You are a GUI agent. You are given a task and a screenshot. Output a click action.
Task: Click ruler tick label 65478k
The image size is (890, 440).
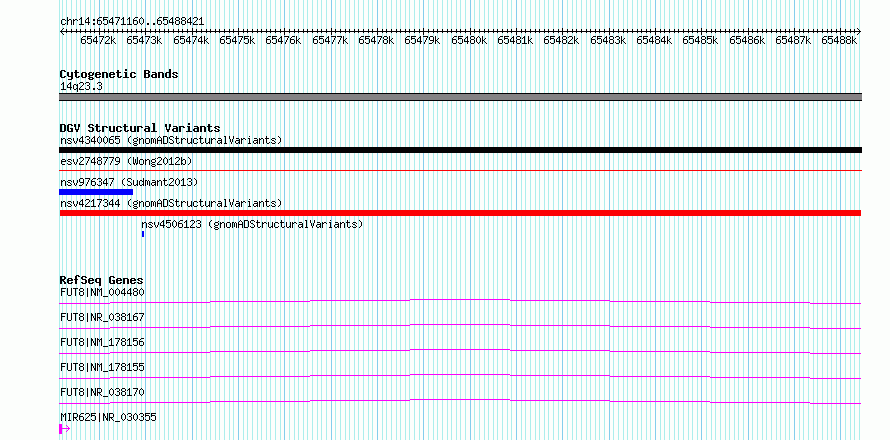tap(376, 40)
